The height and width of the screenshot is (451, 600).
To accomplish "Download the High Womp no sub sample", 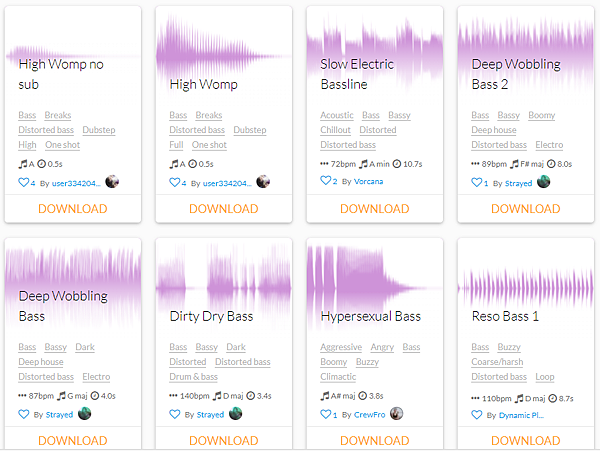I will (x=73, y=209).
